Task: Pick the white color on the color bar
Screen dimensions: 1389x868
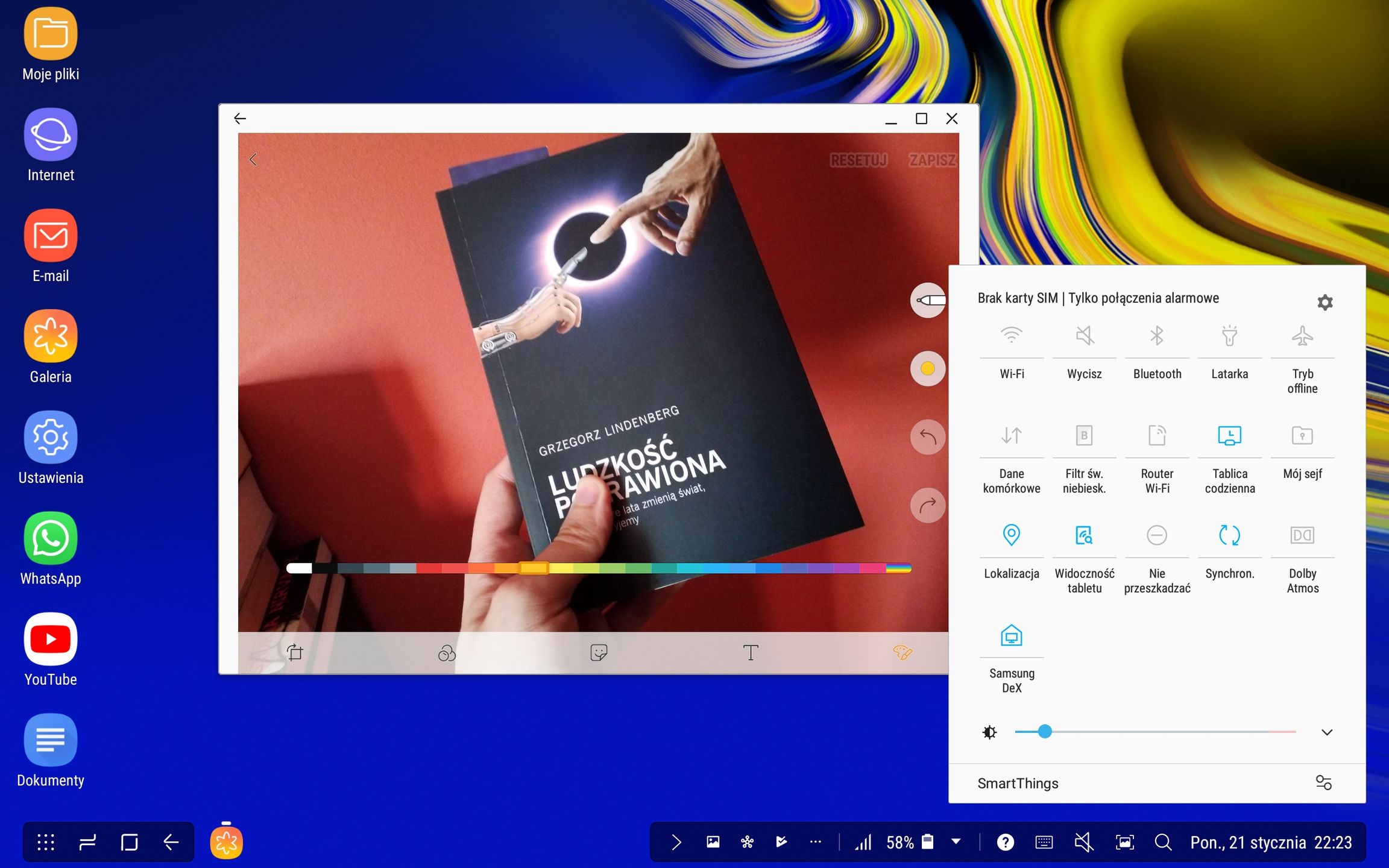Action: pyautogui.click(x=299, y=568)
